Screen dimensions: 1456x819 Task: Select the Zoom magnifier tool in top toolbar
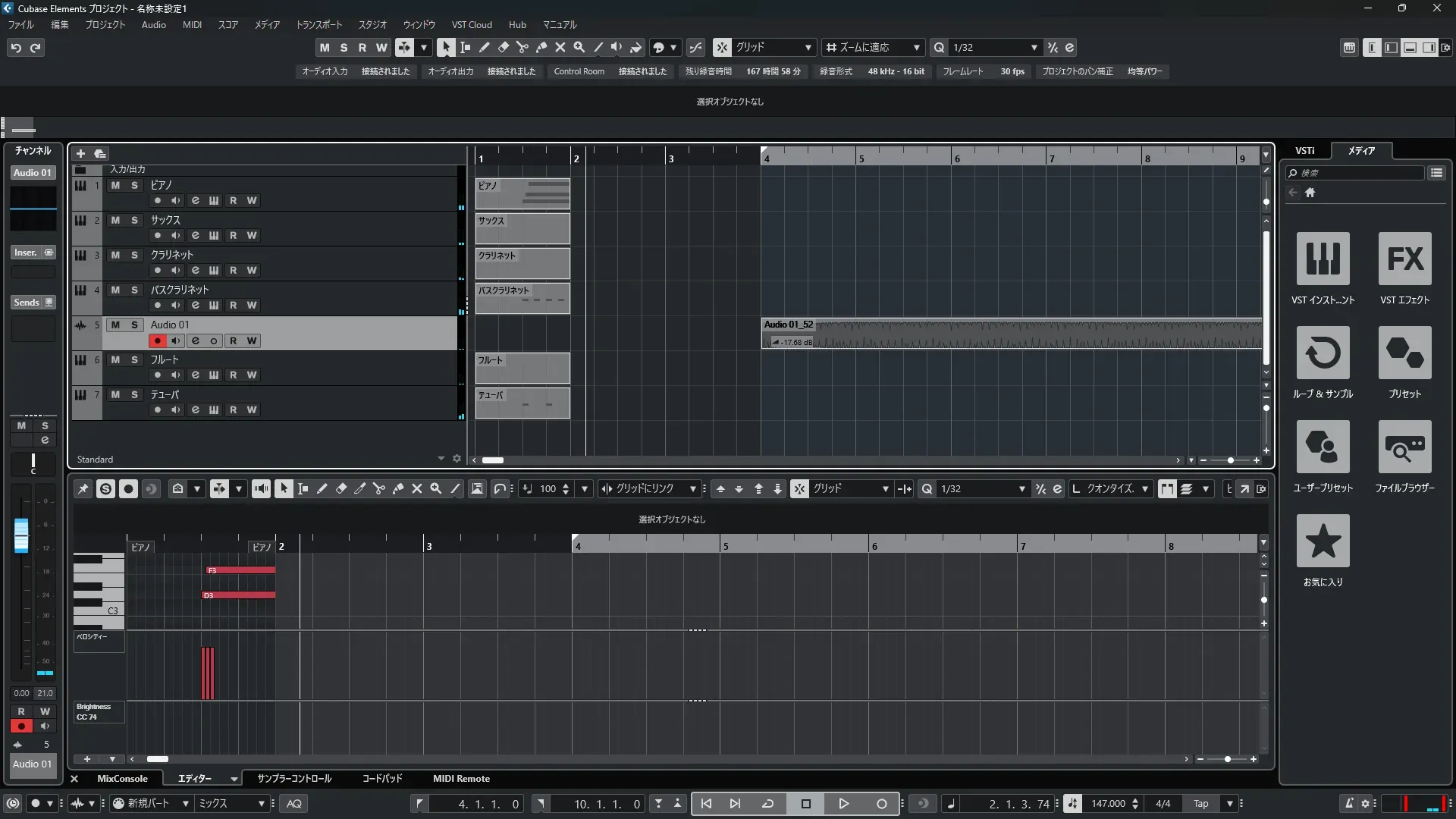click(579, 47)
